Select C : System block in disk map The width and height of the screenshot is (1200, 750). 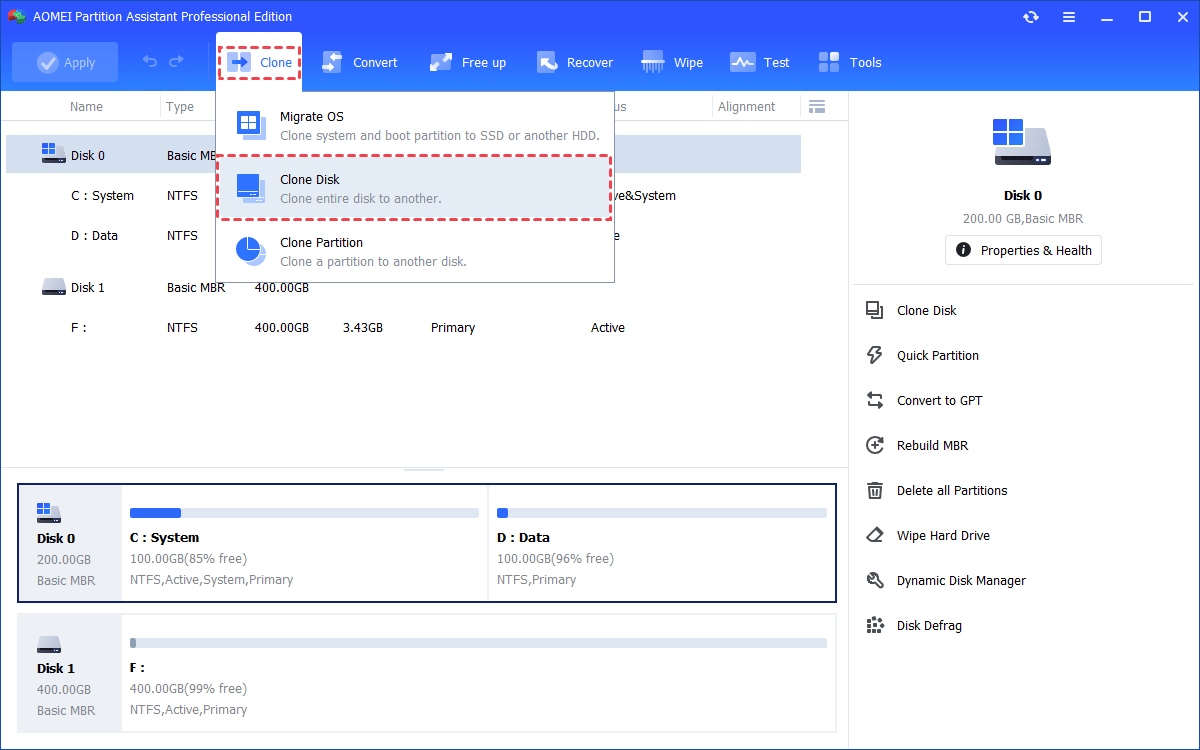pos(304,543)
